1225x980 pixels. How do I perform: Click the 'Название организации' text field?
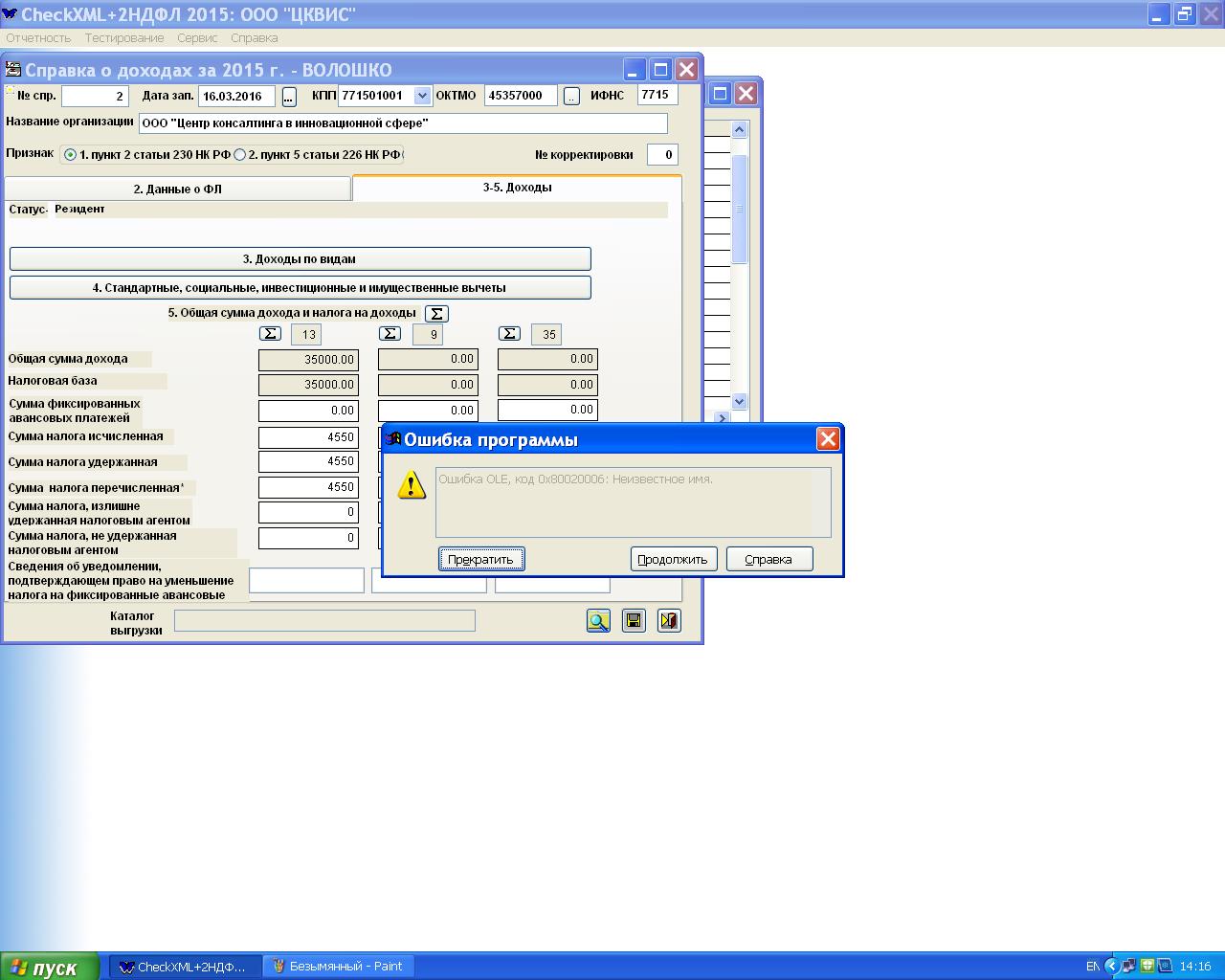[x=402, y=123]
